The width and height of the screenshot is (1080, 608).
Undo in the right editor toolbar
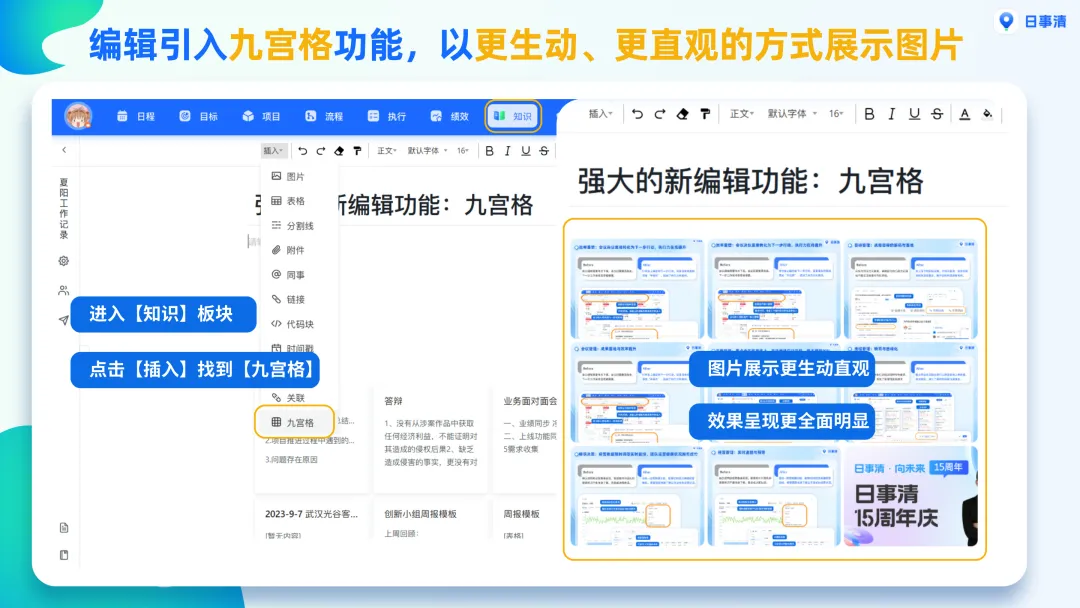(x=638, y=114)
